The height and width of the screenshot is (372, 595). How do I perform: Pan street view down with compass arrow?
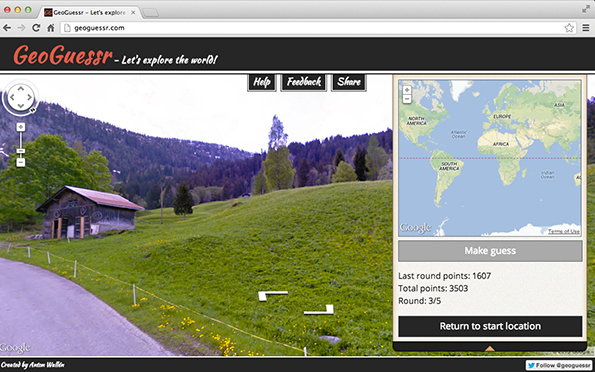[20, 106]
